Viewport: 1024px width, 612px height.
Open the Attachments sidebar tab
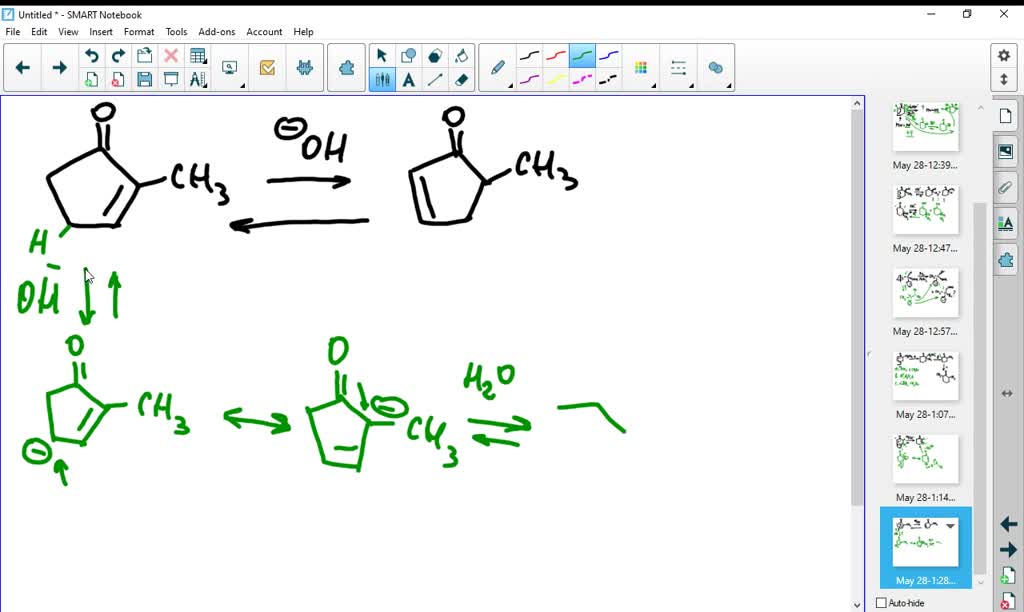pos(1004,188)
